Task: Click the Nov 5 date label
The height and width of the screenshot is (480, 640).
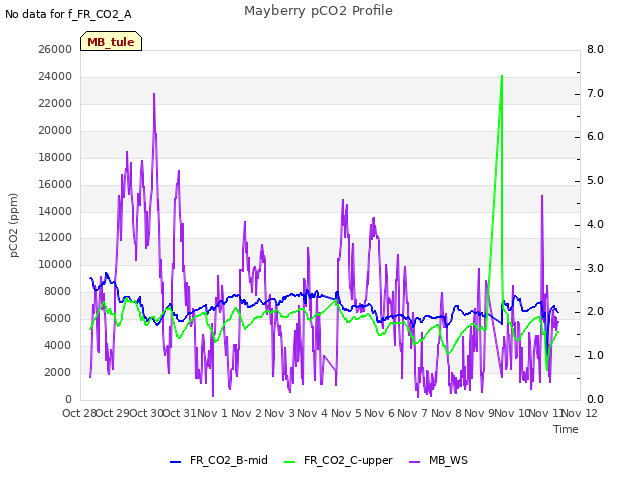Action: coord(346,413)
